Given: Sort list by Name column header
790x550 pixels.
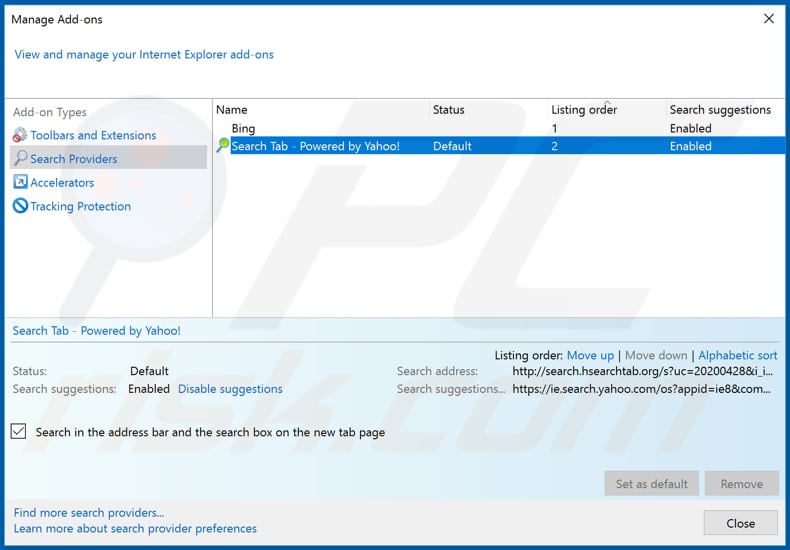Looking at the screenshot, I should click(x=232, y=109).
